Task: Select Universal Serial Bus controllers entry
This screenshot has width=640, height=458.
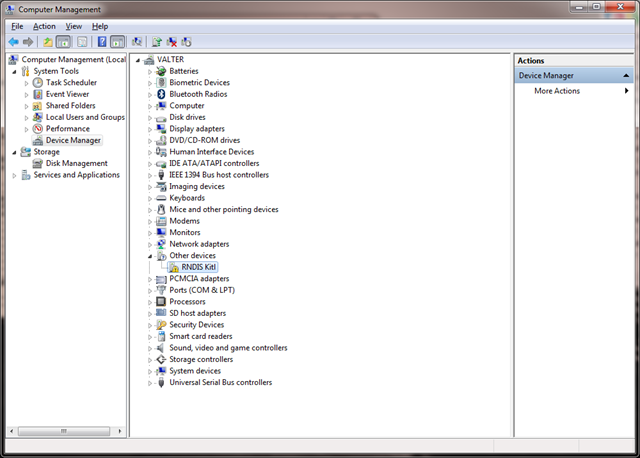Action: click(220, 382)
